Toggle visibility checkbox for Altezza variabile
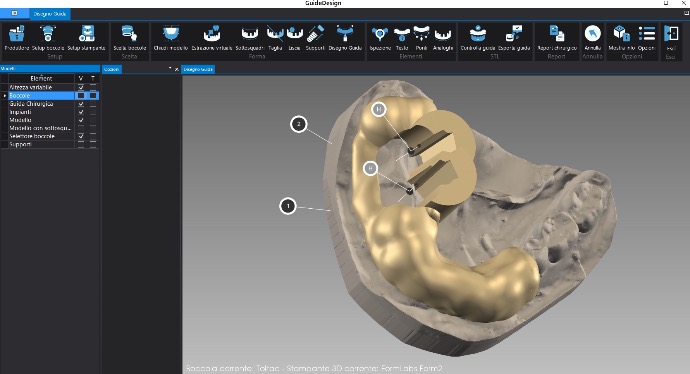 point(81,88)
